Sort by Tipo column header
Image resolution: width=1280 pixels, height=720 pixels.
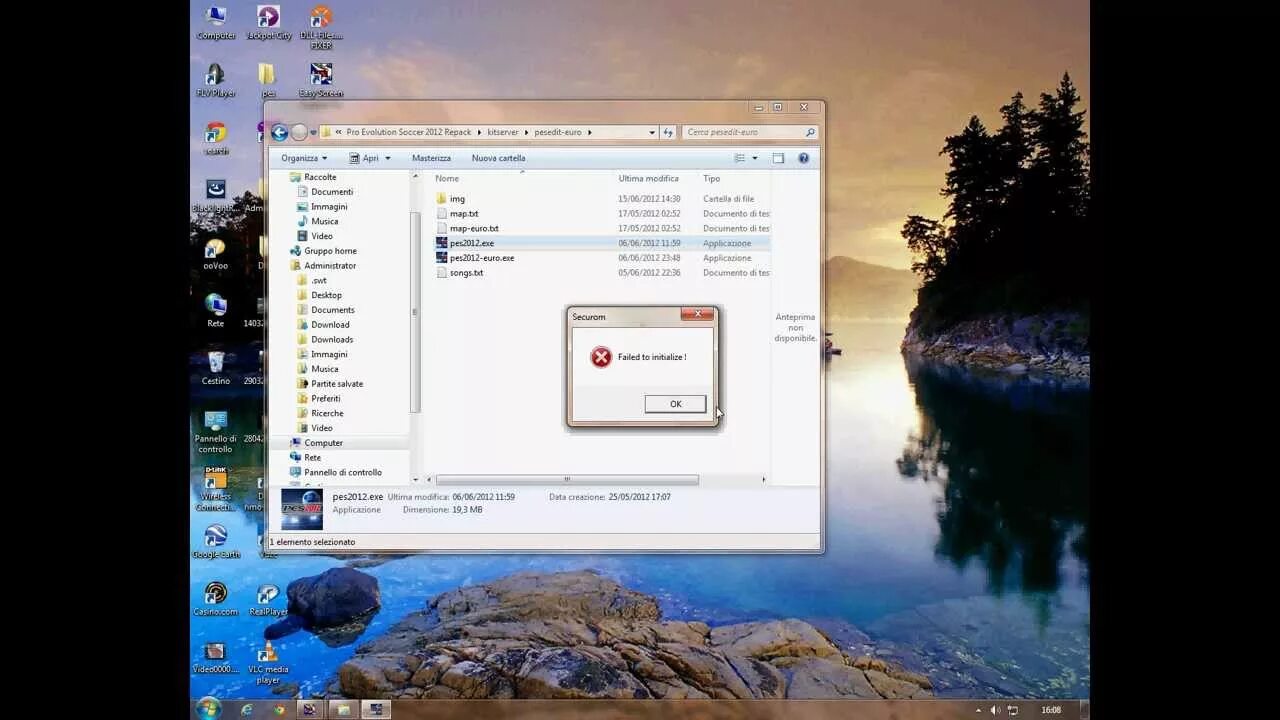click(711, 179)
